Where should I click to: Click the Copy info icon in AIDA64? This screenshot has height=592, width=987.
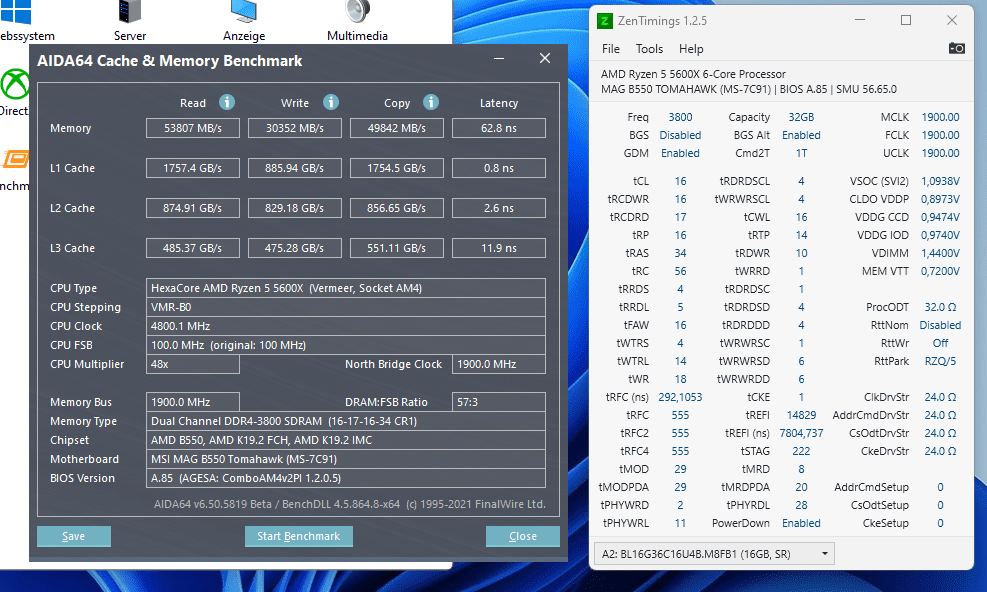(431, 102)
